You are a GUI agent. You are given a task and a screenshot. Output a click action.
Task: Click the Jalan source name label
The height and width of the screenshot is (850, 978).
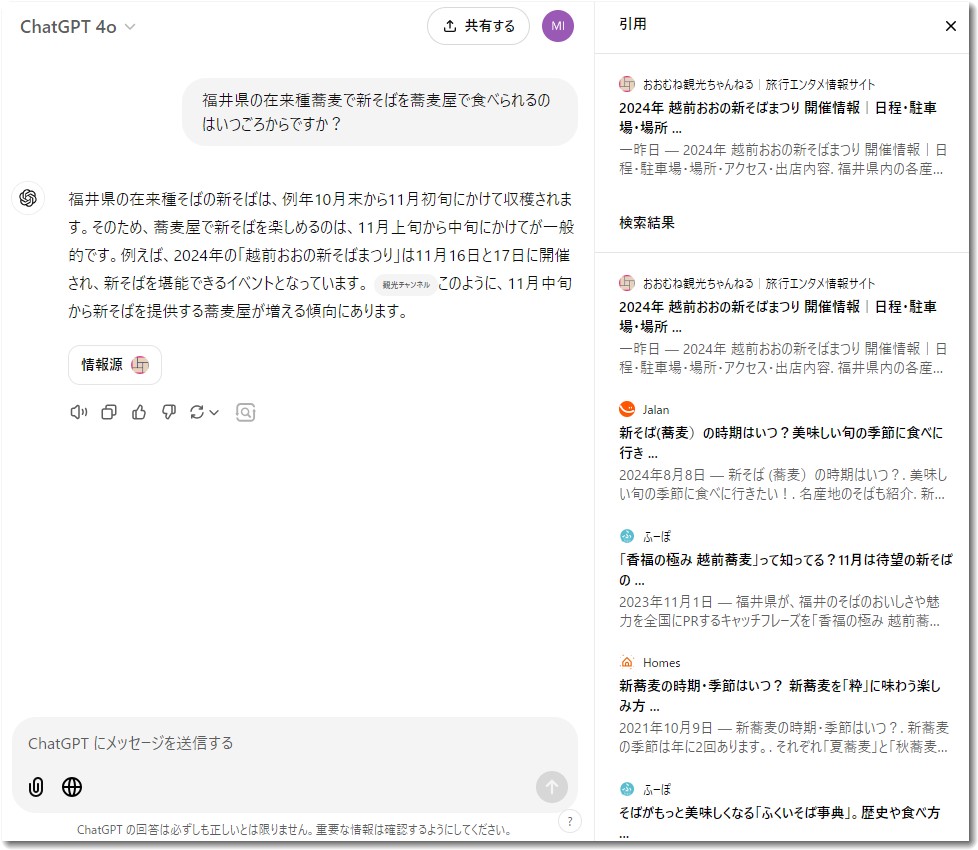(x=656, y=410)
